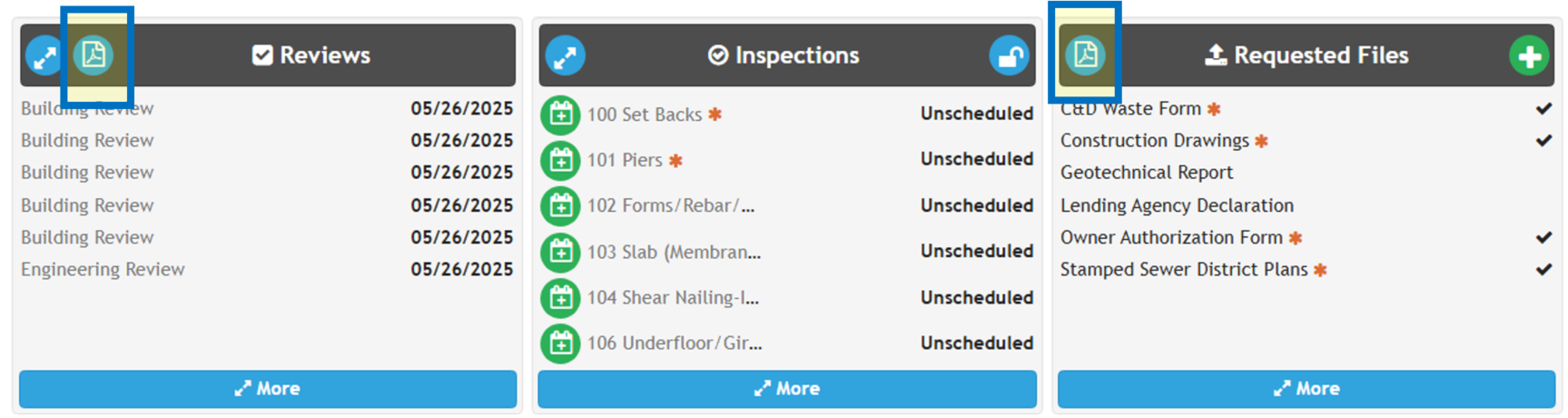Schedule the 103 Slab inspection
This screenshot has width=1568, height=418.
(x=560, y=252)
